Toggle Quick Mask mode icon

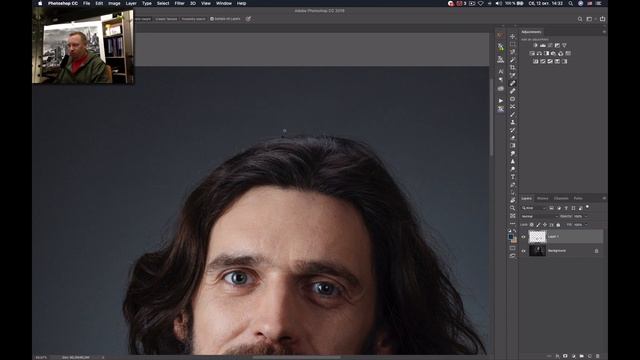[513, 248]
